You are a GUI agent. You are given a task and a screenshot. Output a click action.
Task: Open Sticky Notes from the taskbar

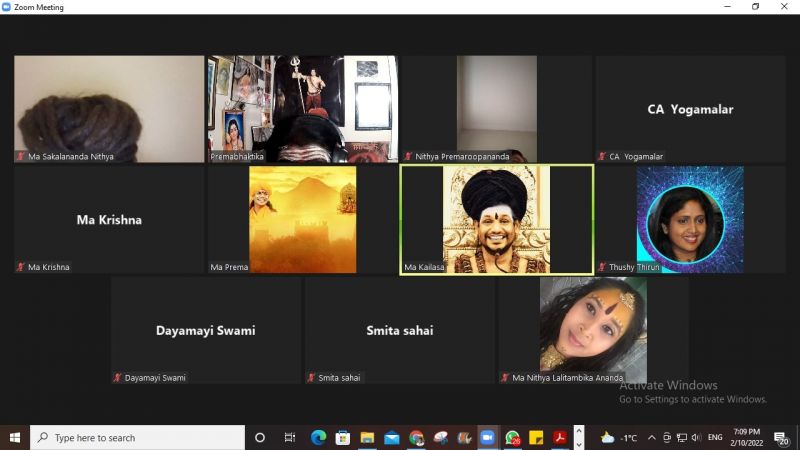click(536, 438)
